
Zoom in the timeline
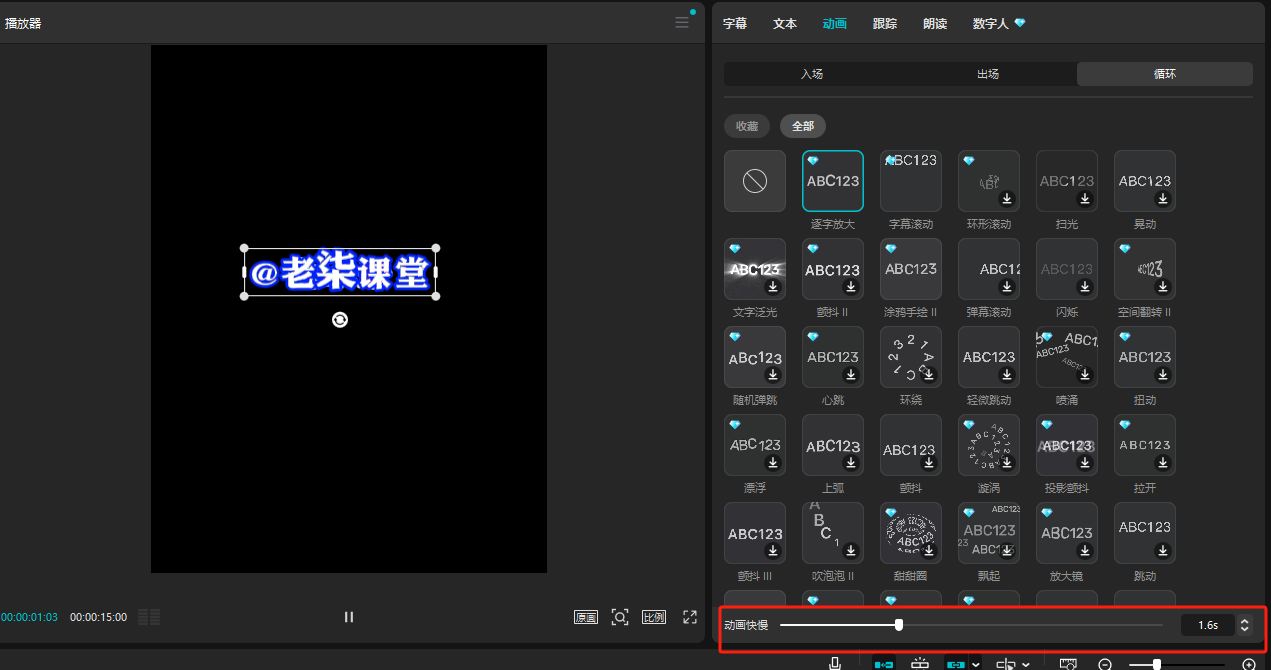point(1248,664)
